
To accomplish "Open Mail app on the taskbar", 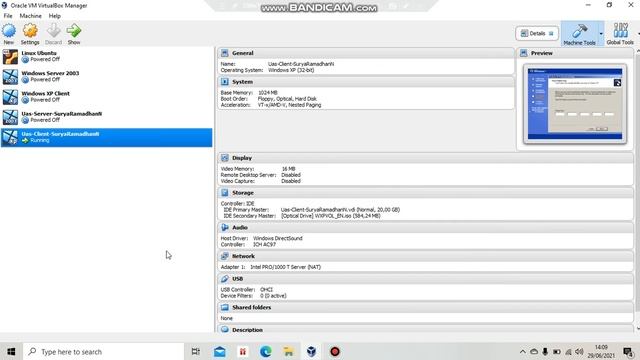I will (x=220, y=351).
